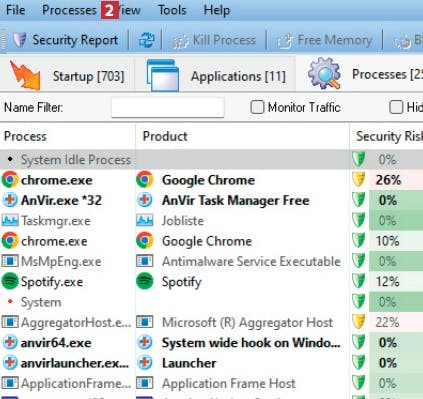The width and height of the screenshot is (423, 399).
Task: Click the yellow shield for Aggregator Host
Action: (359, 322)
